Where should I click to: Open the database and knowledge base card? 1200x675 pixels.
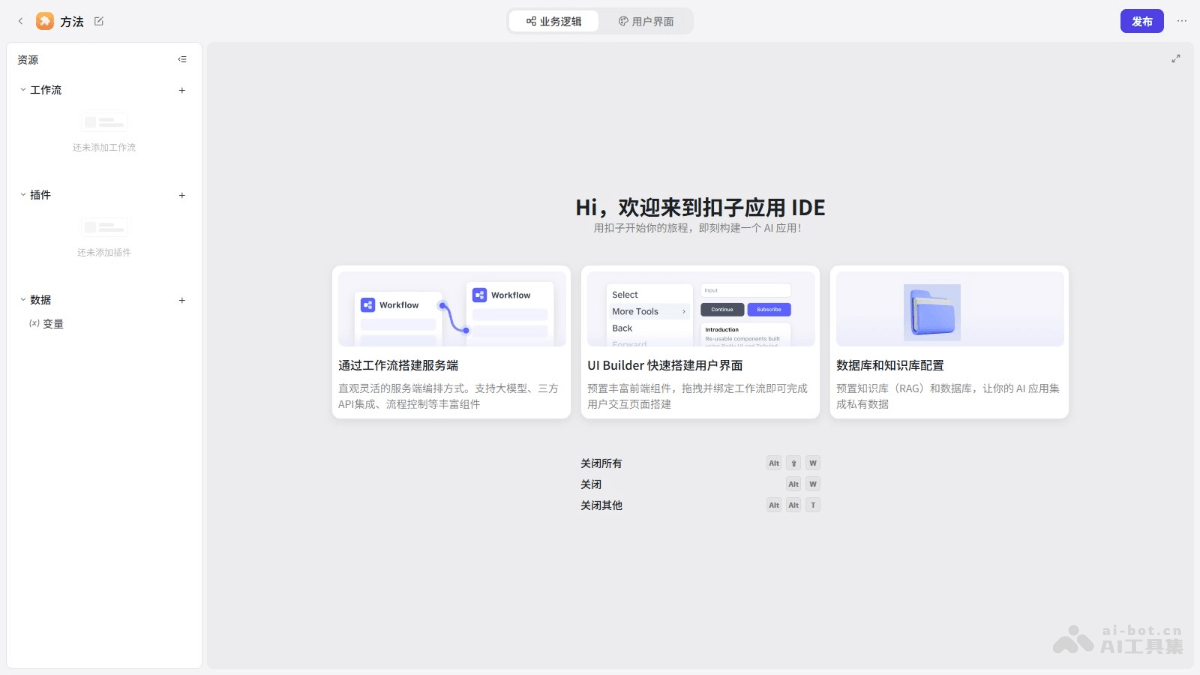coord(949,342)
